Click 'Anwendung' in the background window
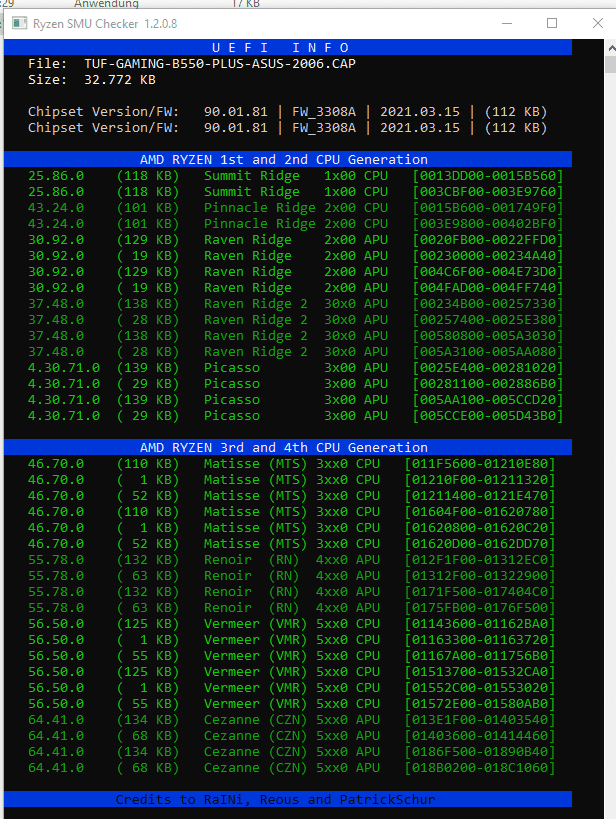 106,4
